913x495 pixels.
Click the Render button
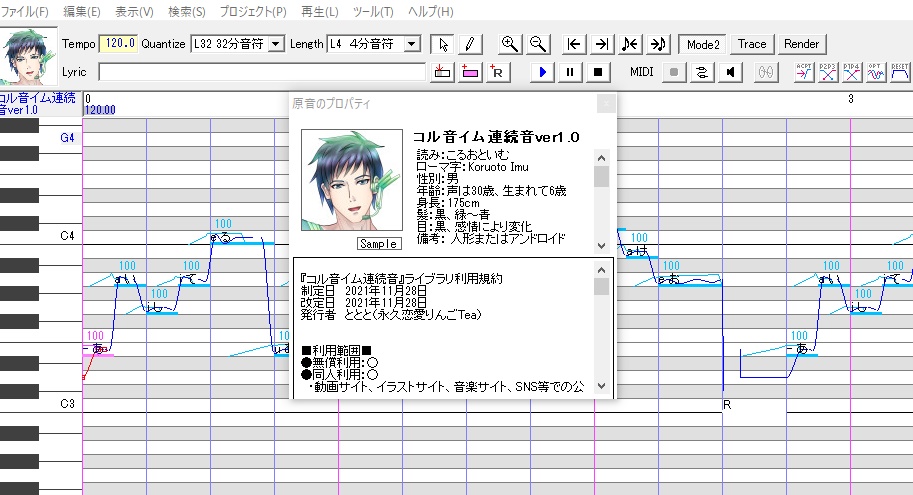click(801, 44)
